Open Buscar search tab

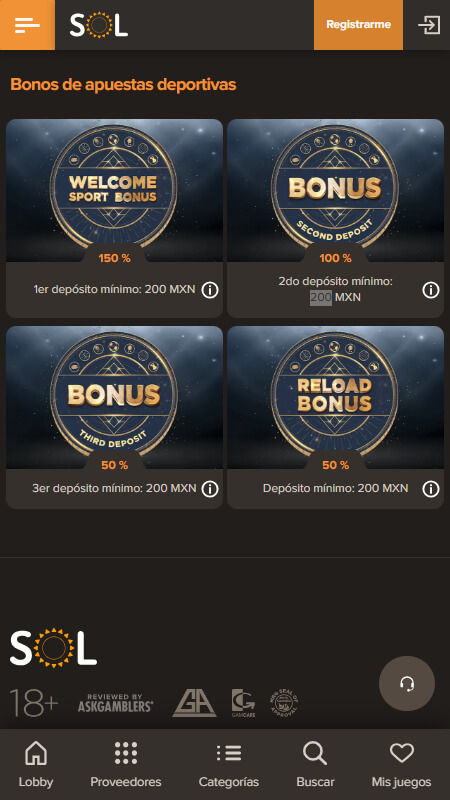(315, 764)
